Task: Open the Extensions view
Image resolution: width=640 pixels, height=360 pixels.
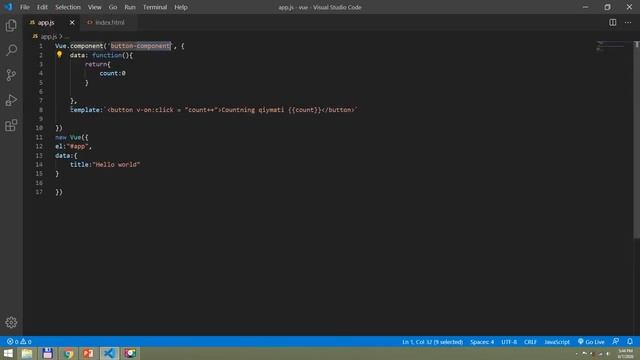Action: pos(11,125)
